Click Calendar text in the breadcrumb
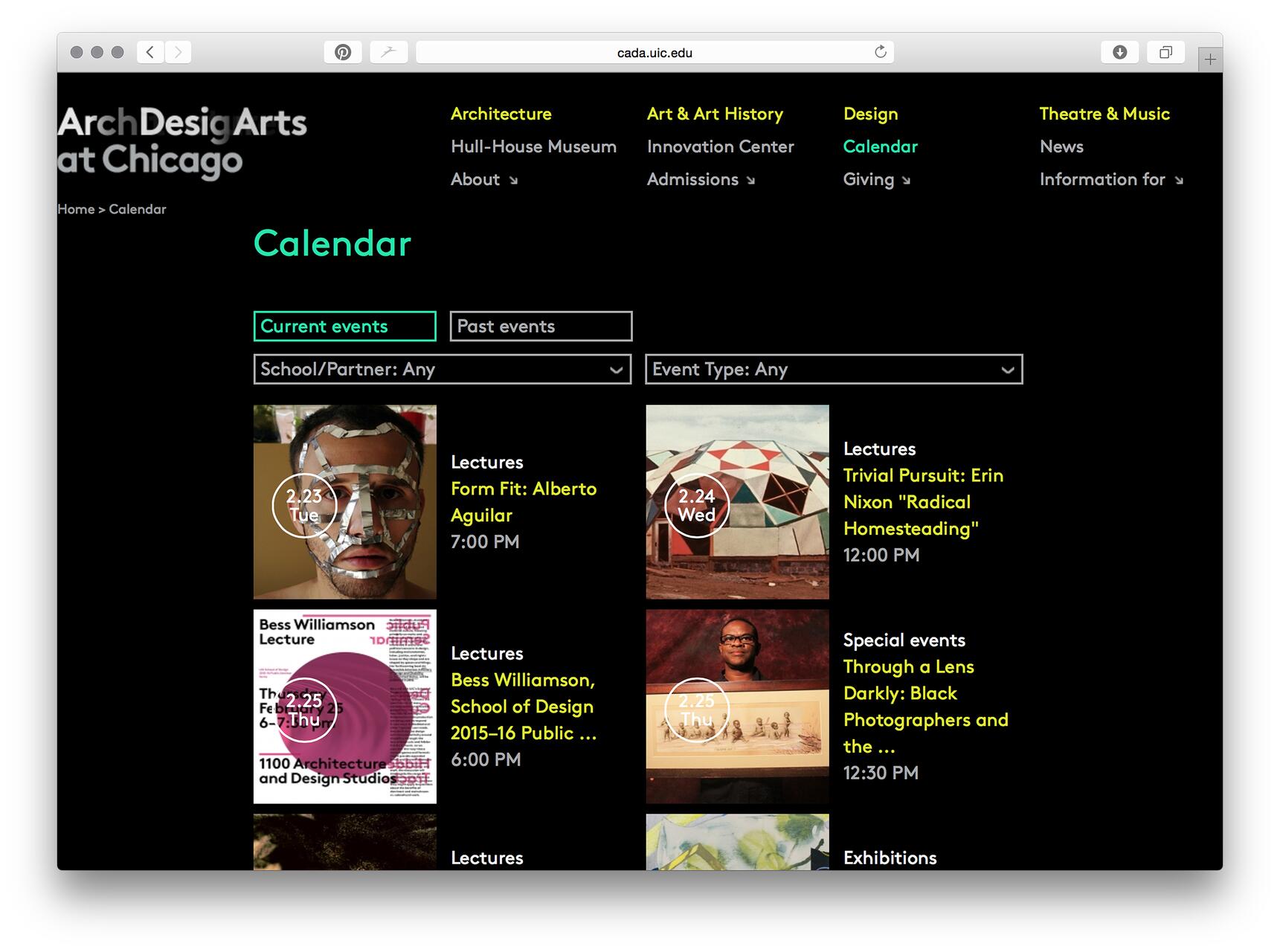 [138, 209]
